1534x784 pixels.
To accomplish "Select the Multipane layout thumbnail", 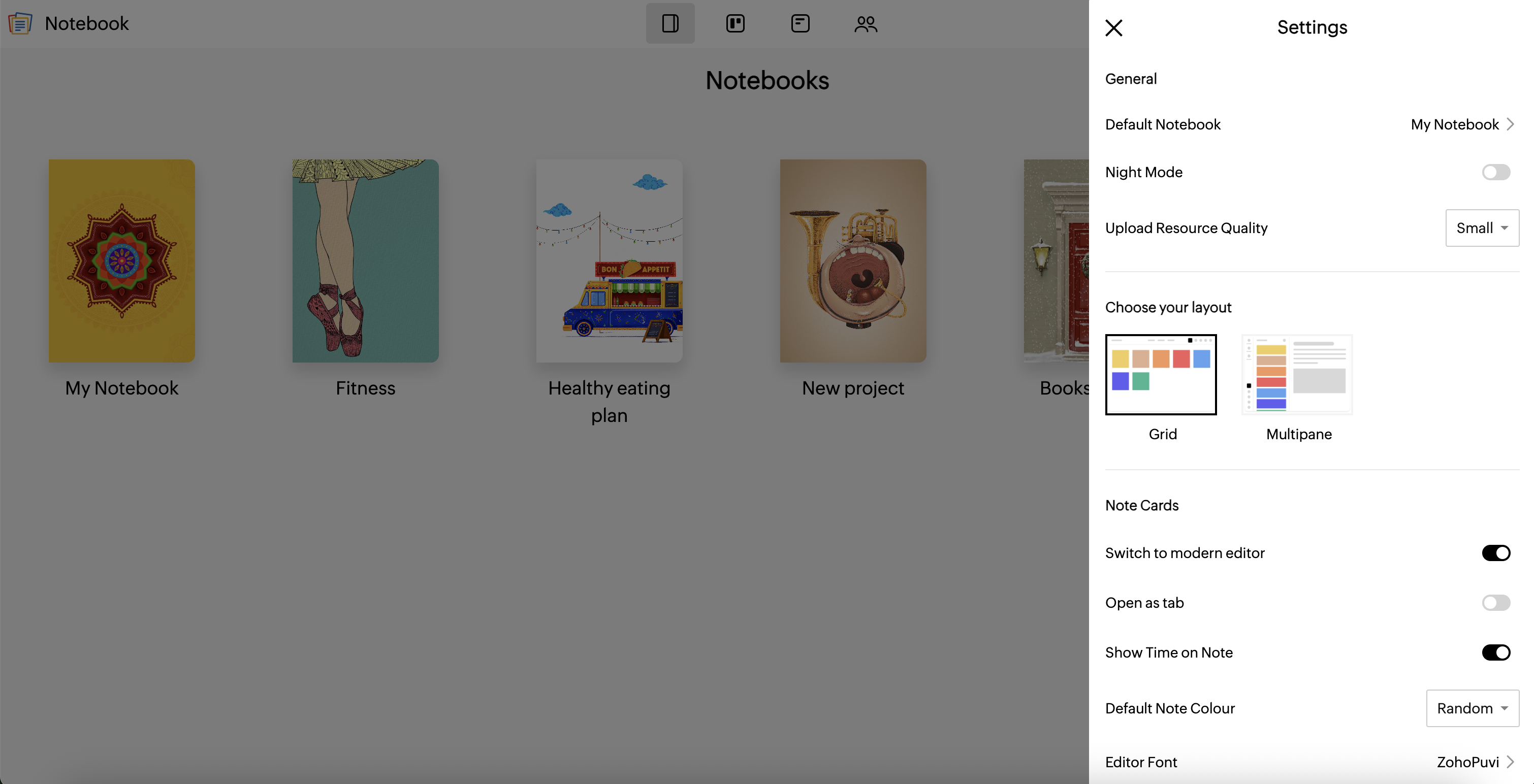I will click(1297, 374).
